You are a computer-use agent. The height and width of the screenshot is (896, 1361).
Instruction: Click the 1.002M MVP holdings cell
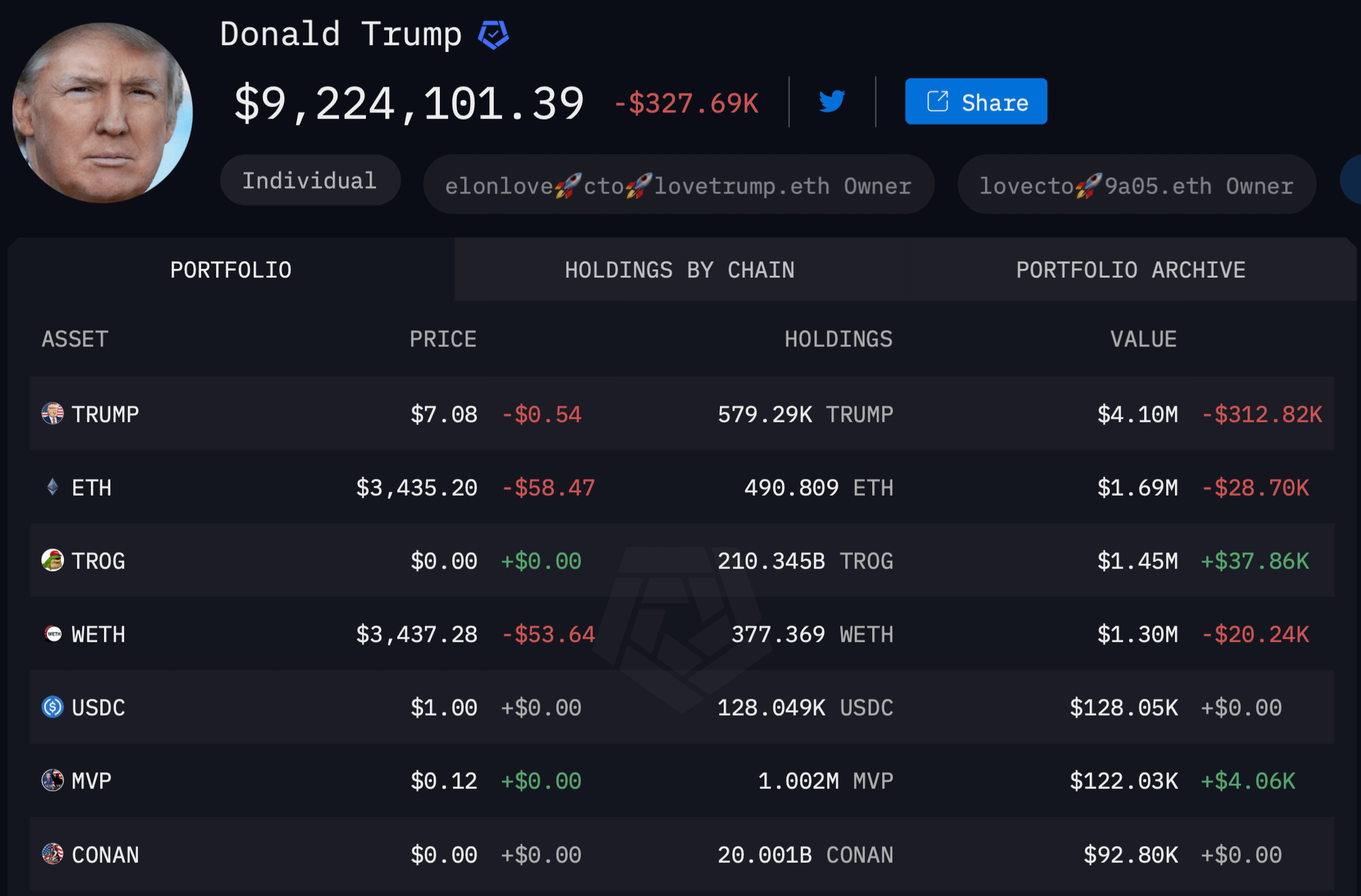(825, 781)
